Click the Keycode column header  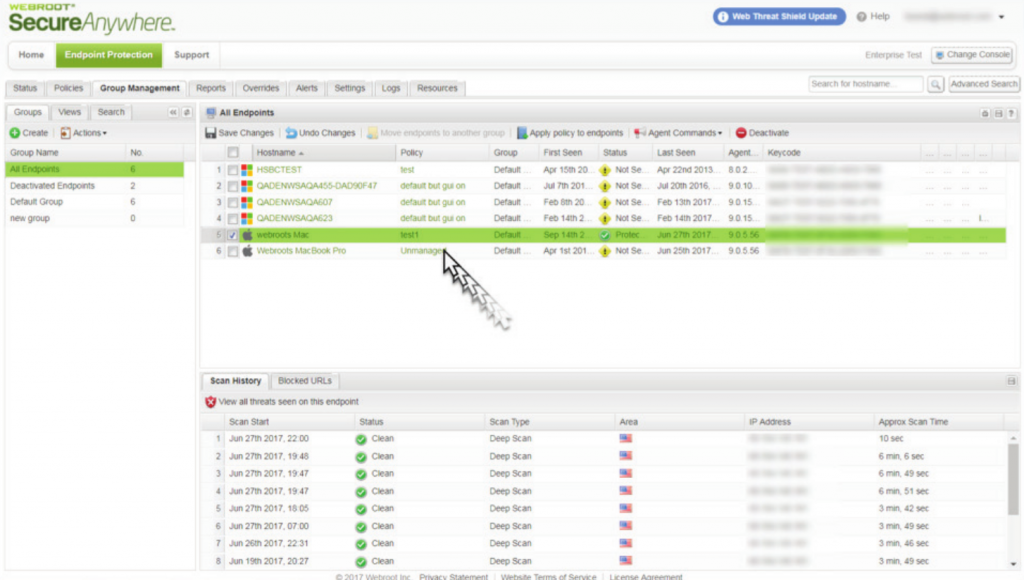[842, 153]
